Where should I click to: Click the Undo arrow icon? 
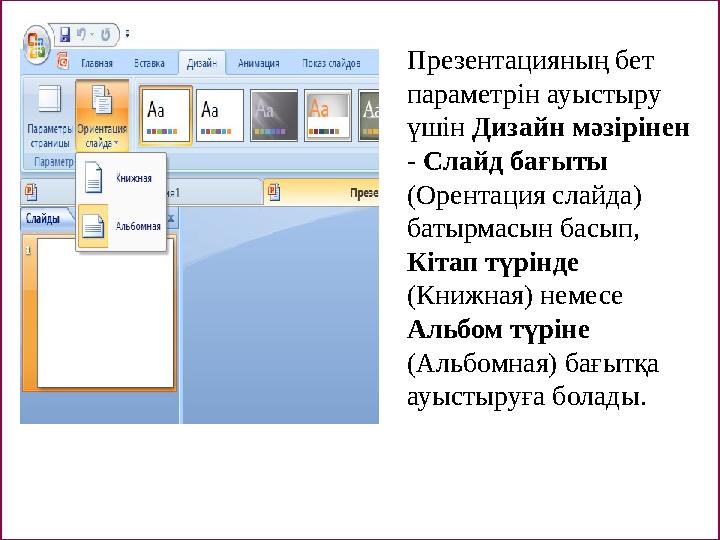[x=81, y=34]
